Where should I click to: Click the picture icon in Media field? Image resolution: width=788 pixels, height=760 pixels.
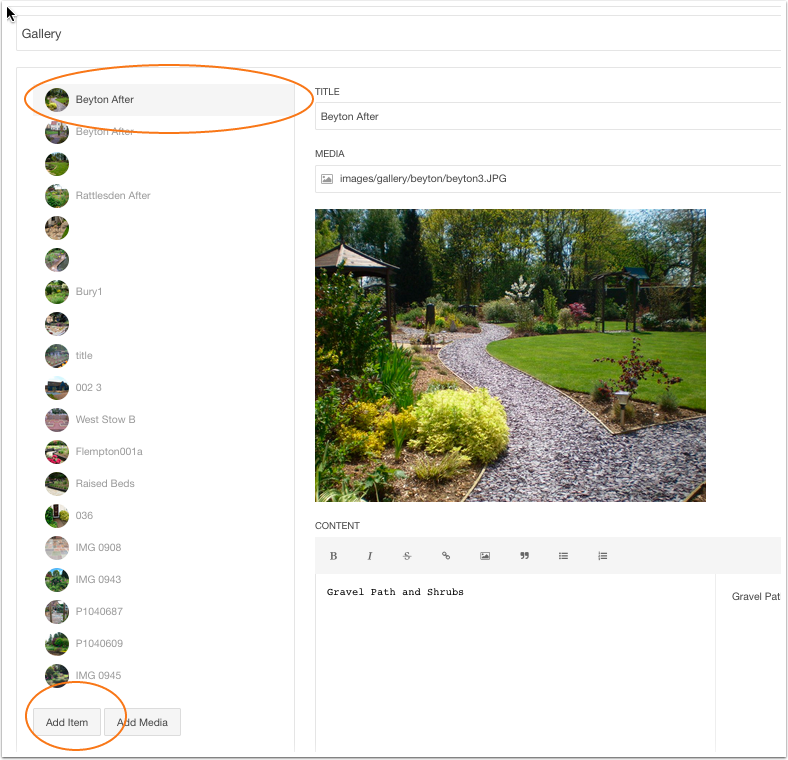(x=327, y=178)
